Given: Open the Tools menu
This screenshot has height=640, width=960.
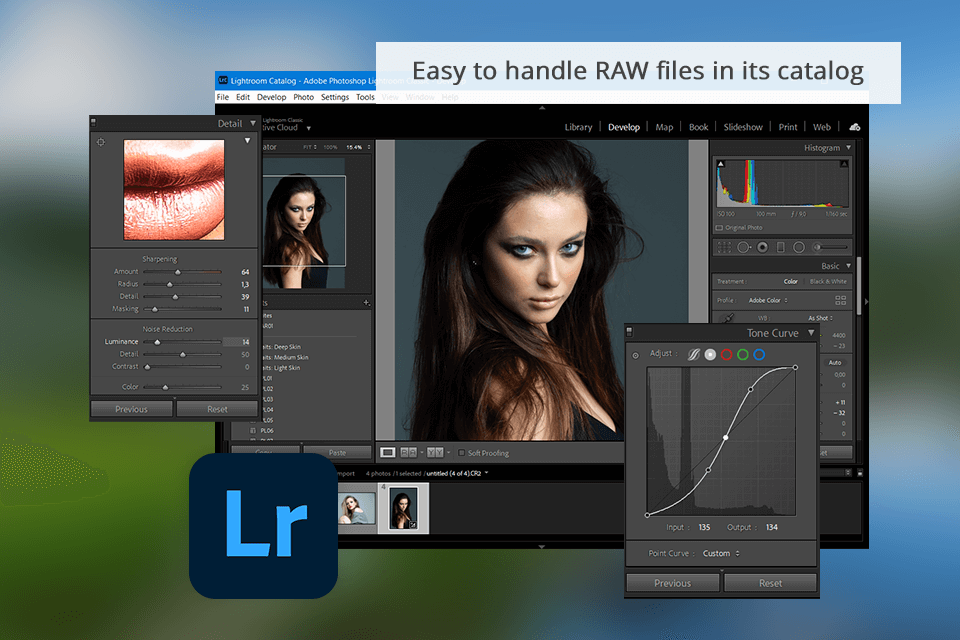Looking at the screenshot, I should (366, 97).
